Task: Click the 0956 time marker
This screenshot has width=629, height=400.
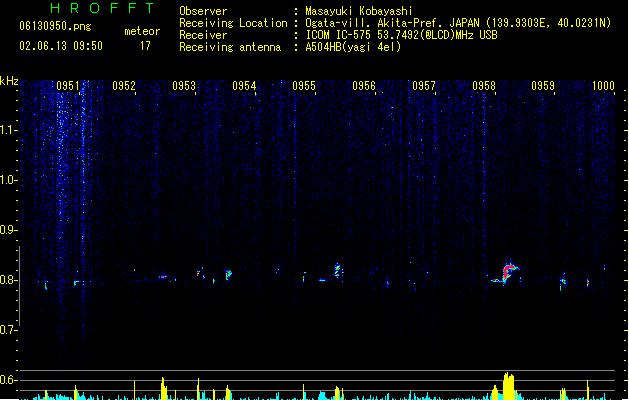Action: (364, 86)
